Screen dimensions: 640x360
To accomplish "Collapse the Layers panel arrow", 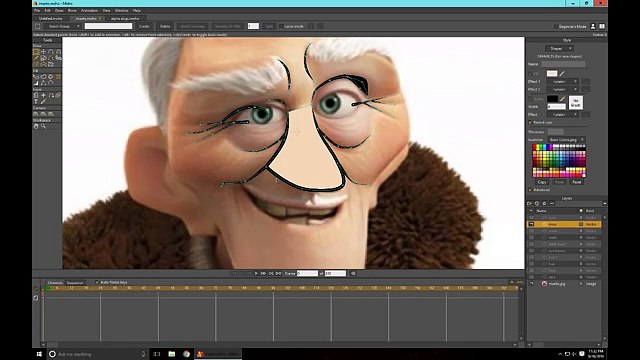I will 604,203.
